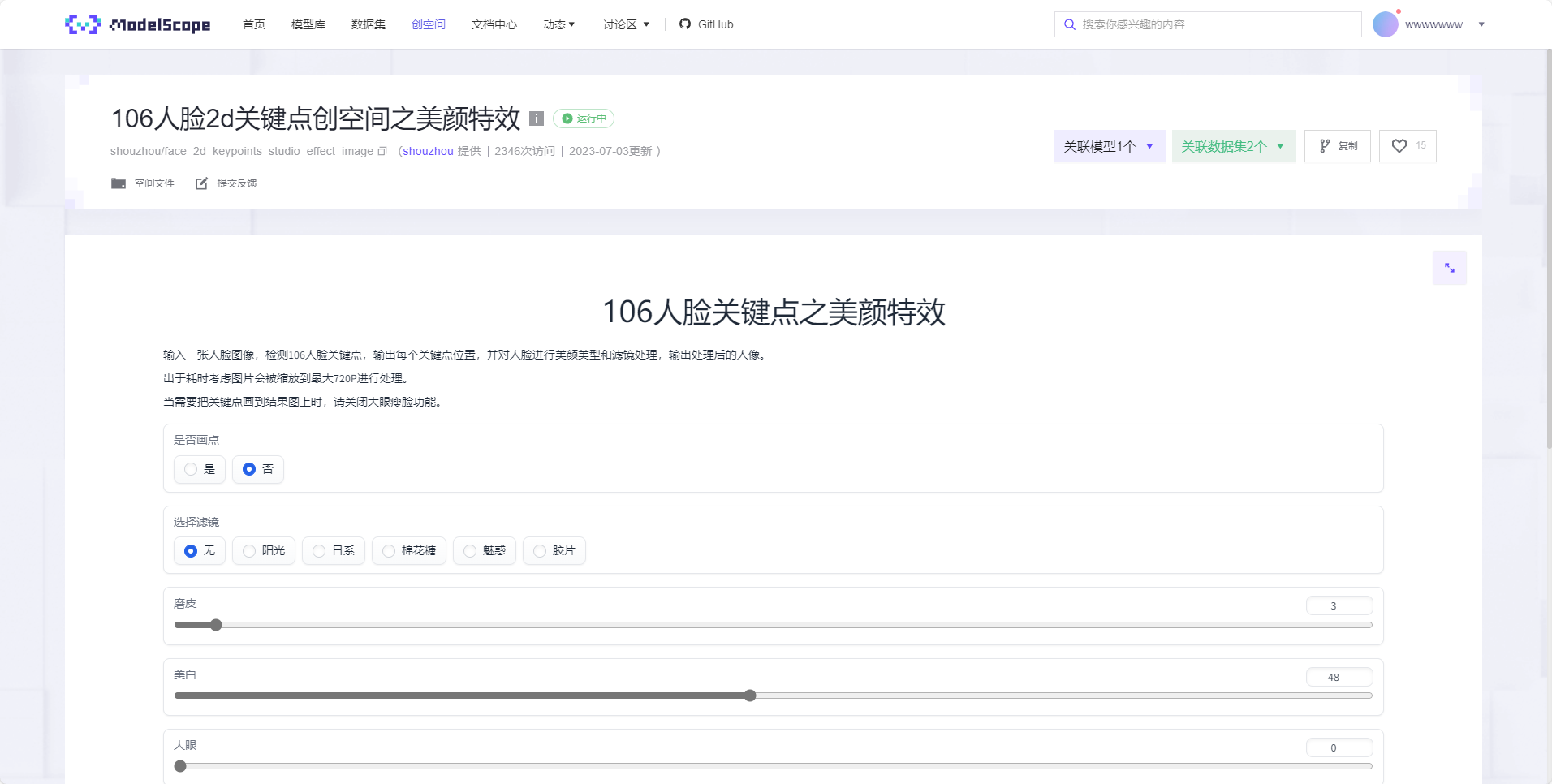Click the shouzhou/face_2d_keypoints_studio_effect_image path
The width and height of the screenshot is (1552, 784).
click(242, 151)
